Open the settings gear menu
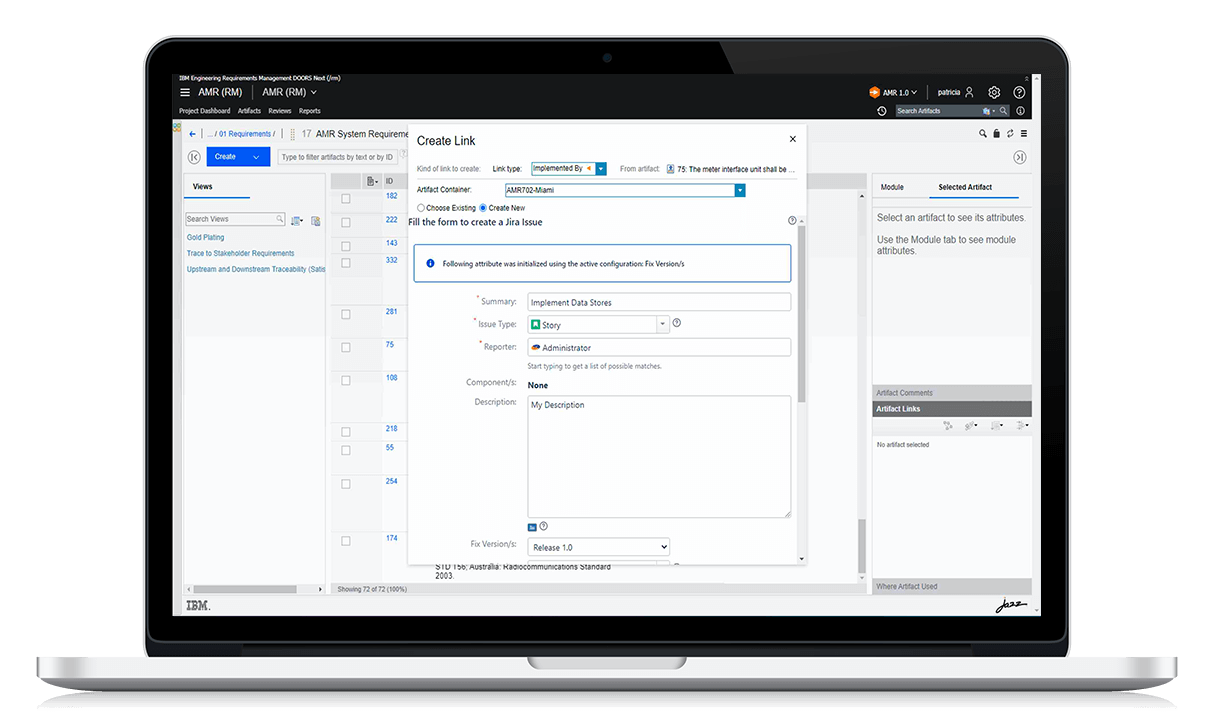The width and height of the screenshot is (1214, 725). (x=994, y=92)
